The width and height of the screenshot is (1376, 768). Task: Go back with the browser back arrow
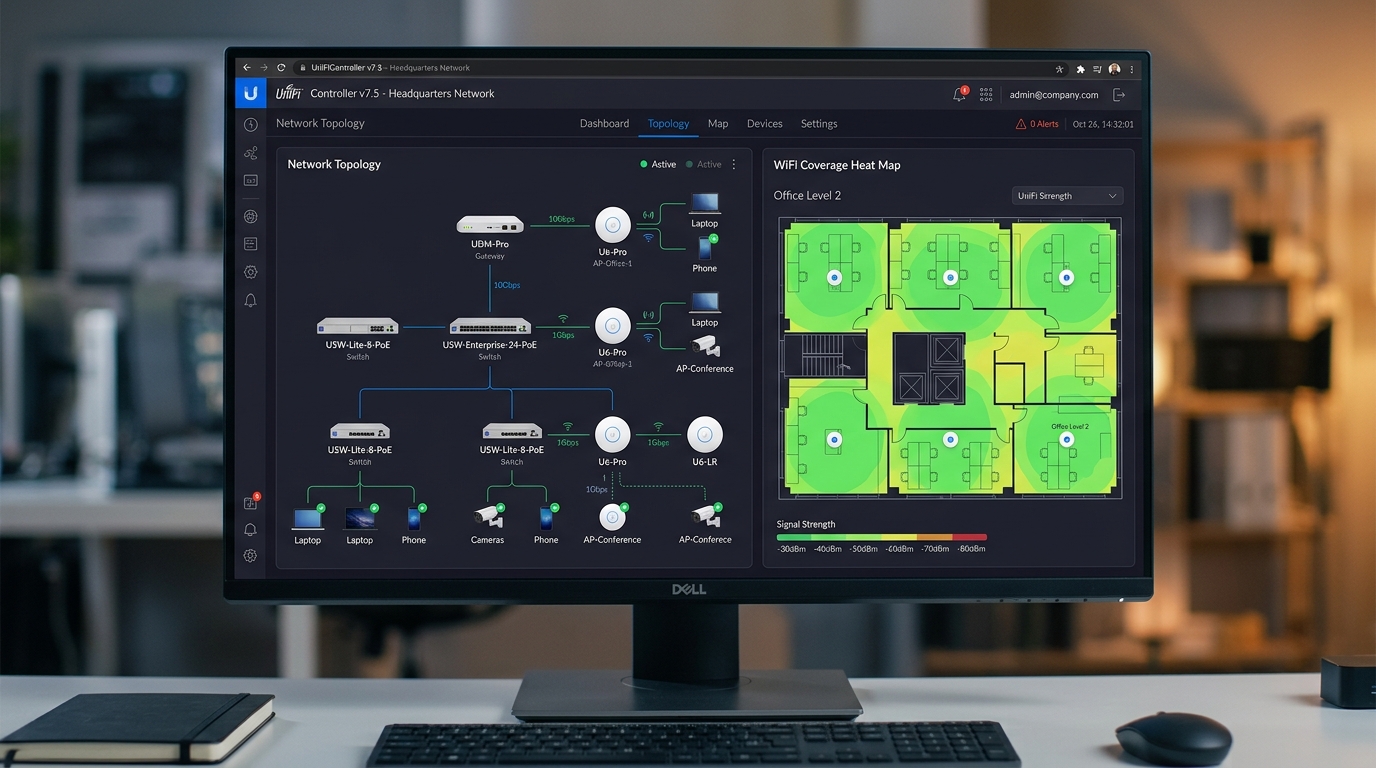(x=247, y=68)
